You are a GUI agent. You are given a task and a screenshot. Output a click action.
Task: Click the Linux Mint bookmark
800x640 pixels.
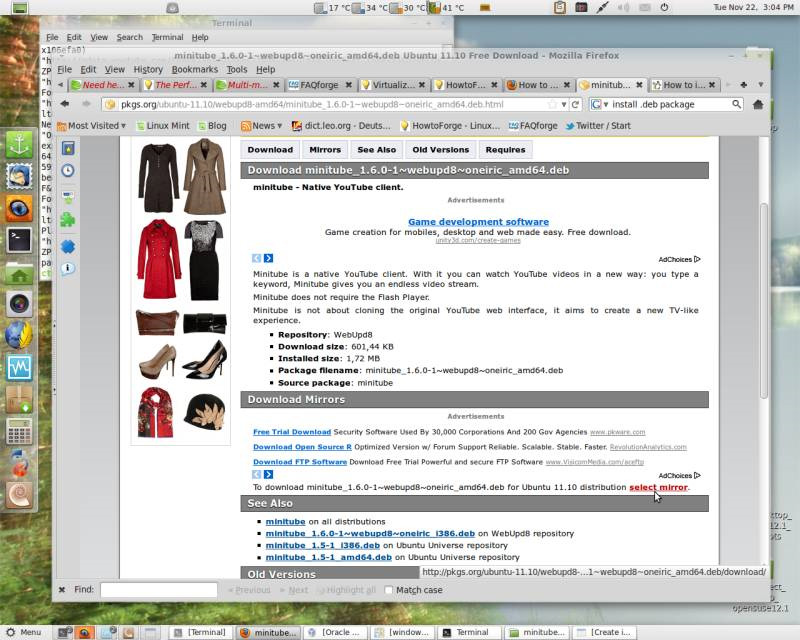point(163,126)
